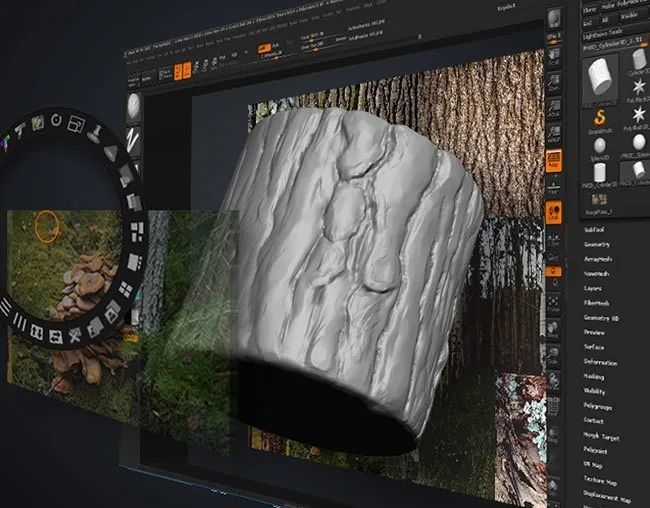
Task: Click the Actual size icon
Action: tap(554, 107)
